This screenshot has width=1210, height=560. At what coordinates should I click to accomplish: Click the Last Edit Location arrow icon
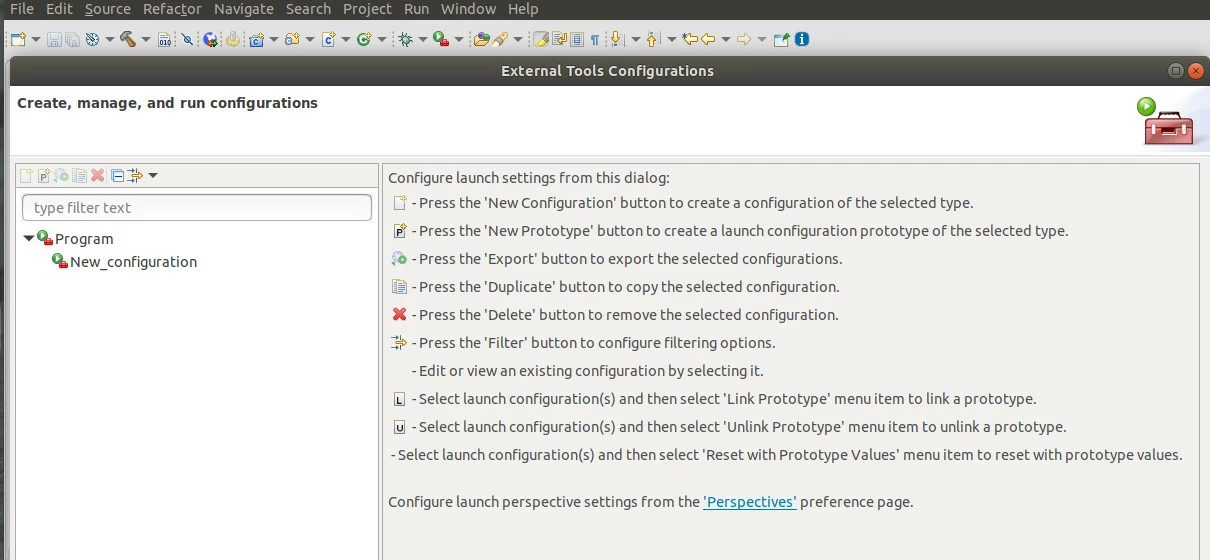point(690,40)
